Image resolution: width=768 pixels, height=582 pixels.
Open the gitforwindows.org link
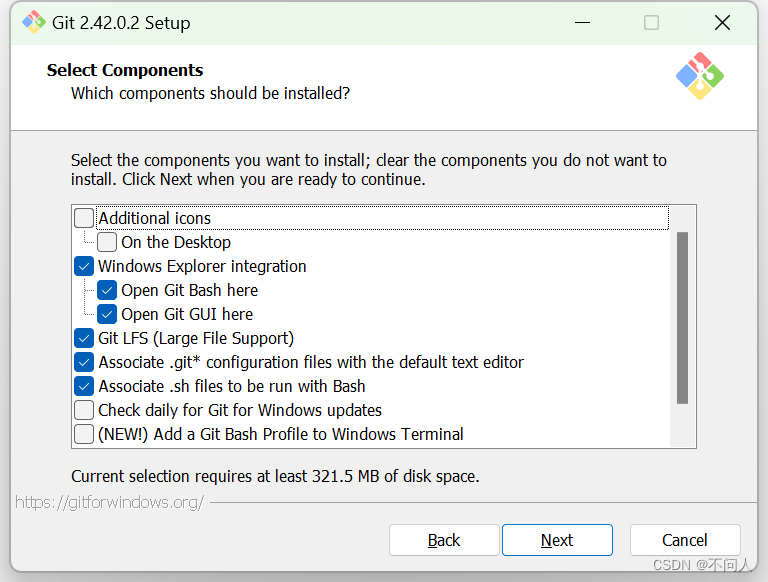110,502
